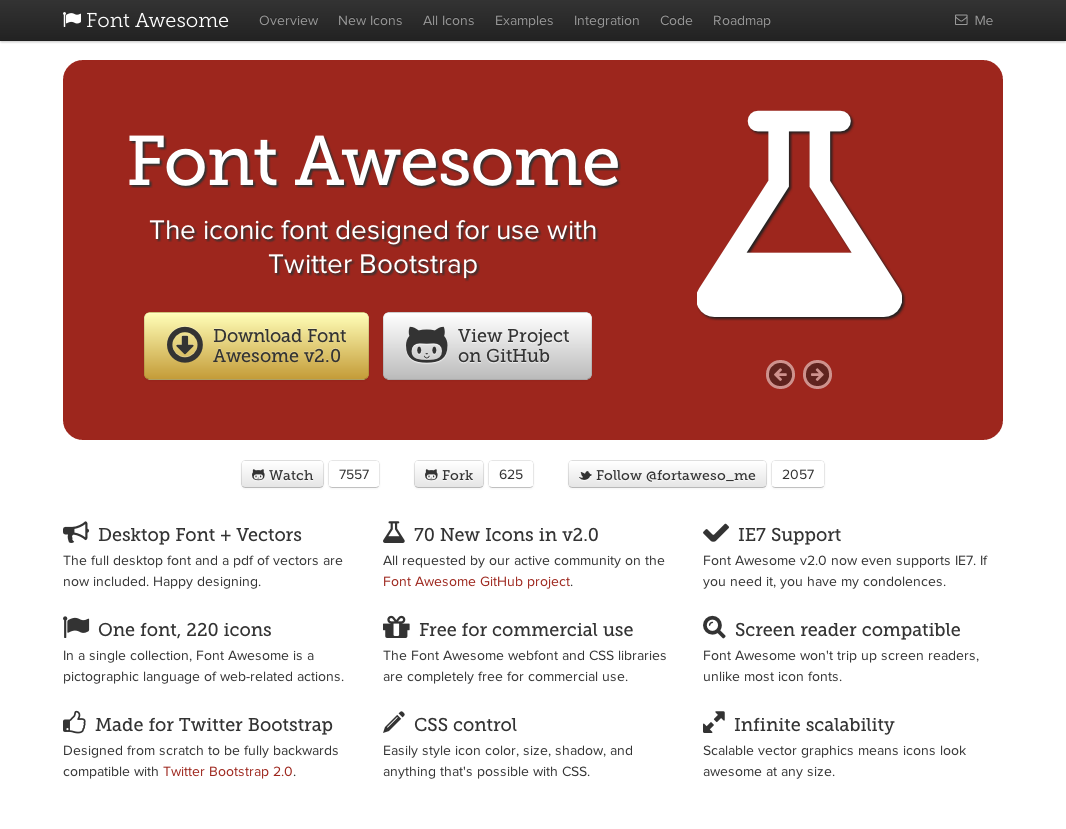The height and width of the screenshot is (829, 1066).
Task: Click the thumbs-up icon beside Made for Twitter Bootstrap
Action: click(75, 722)
